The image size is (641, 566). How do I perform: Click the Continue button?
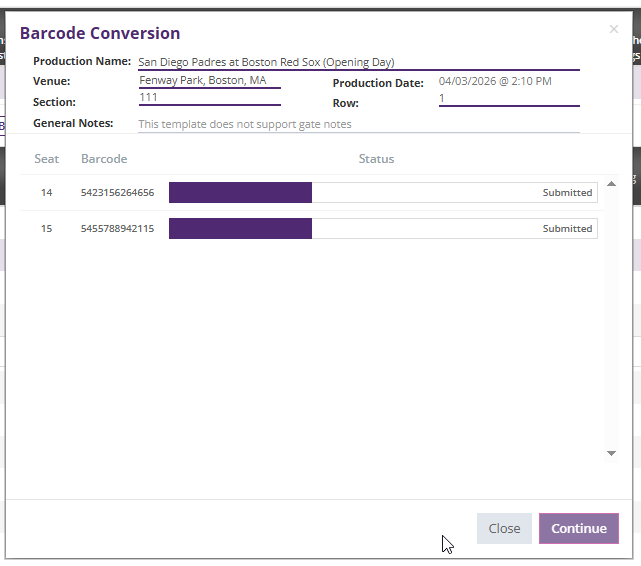[x=578, y=528]
